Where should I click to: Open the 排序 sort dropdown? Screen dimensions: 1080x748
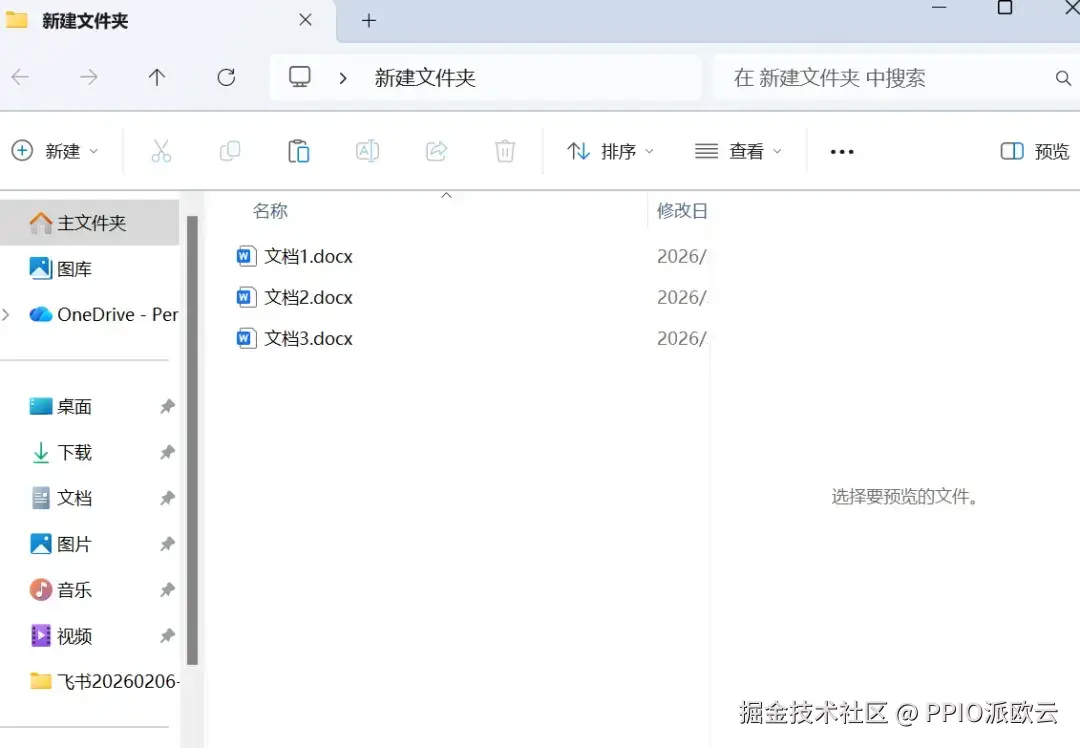point(610,151)
